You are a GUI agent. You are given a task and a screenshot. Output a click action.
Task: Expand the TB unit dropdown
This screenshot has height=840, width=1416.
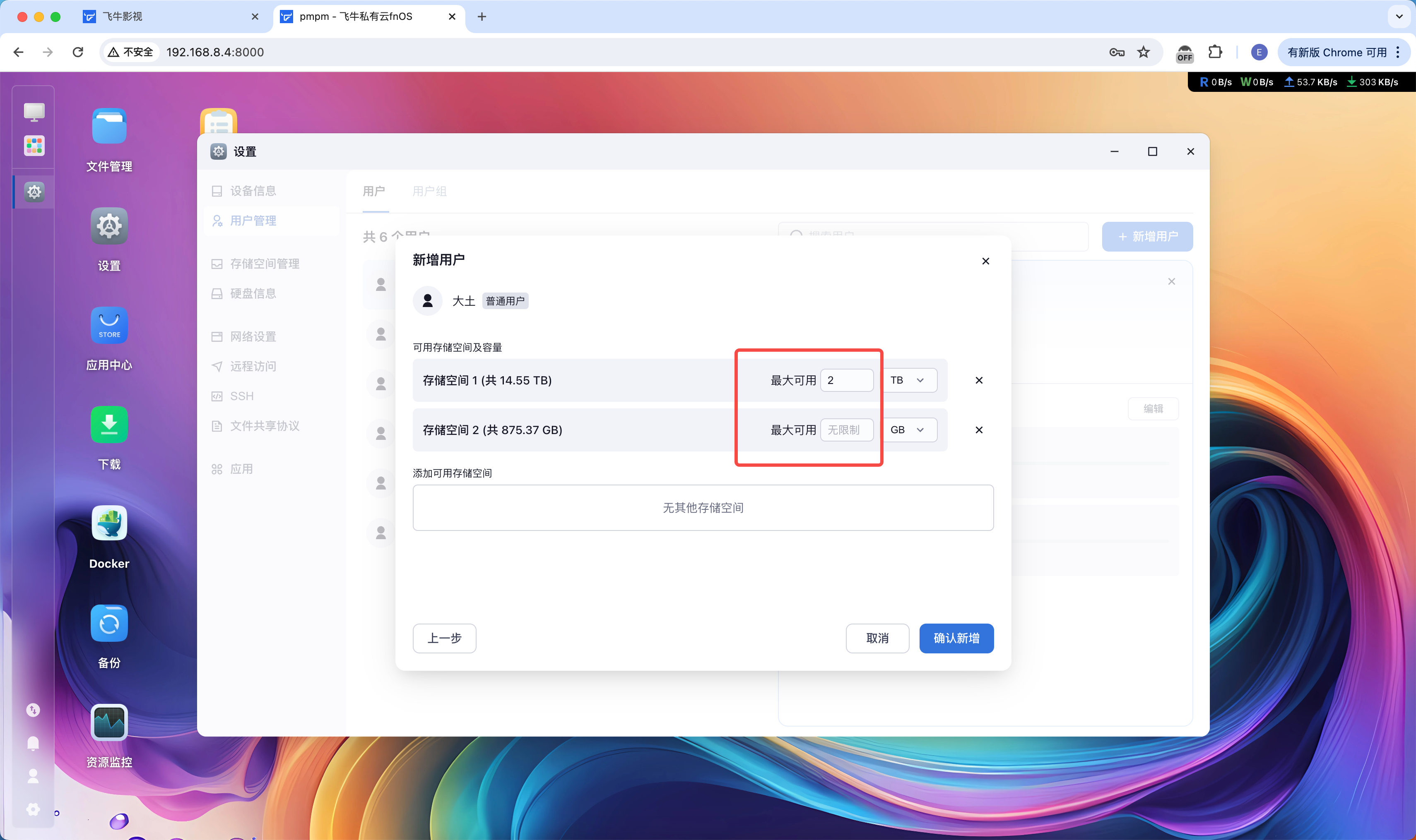tap(908, 380)
